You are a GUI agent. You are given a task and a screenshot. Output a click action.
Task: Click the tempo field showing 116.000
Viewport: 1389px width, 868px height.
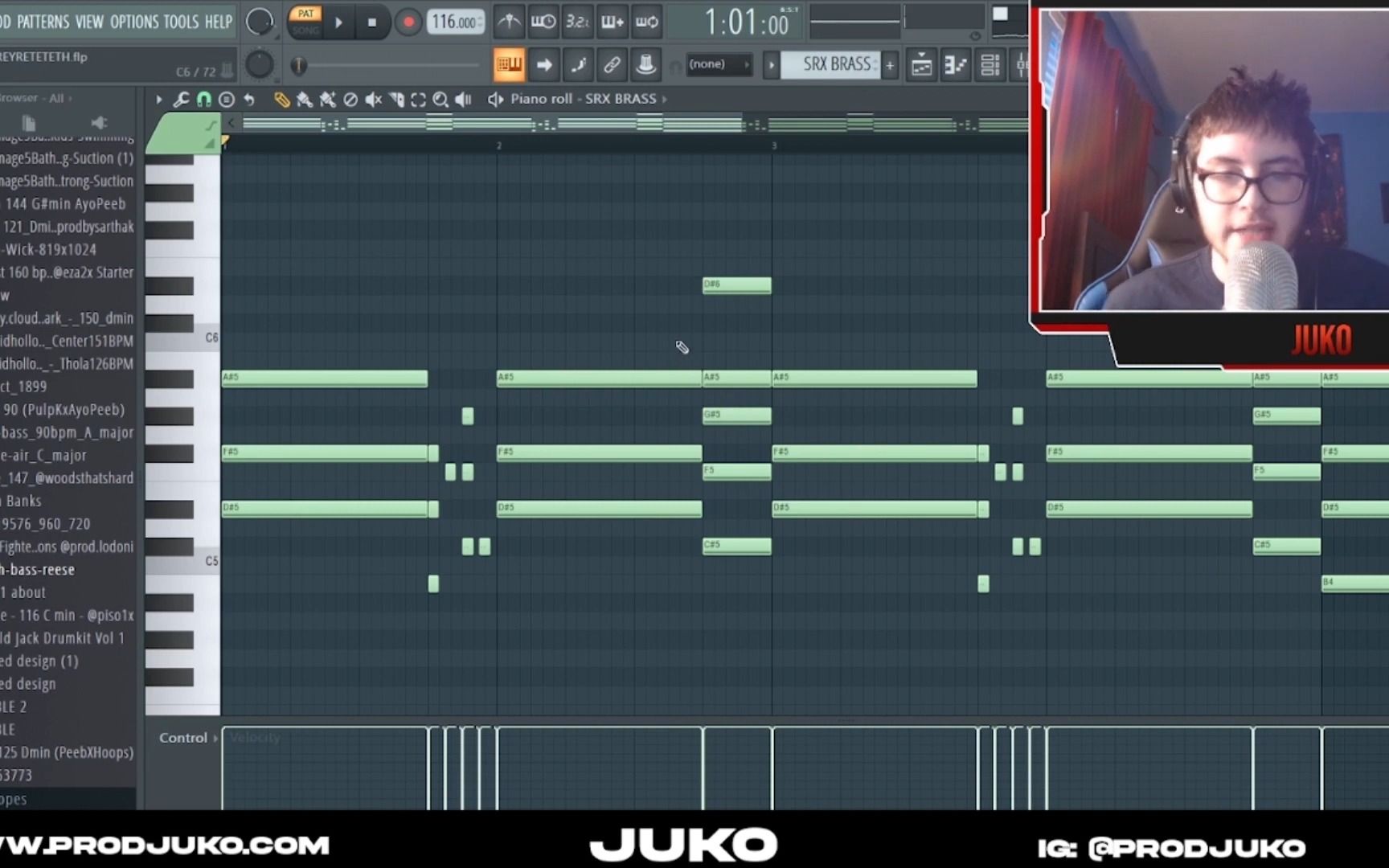[x=455, y=23]
